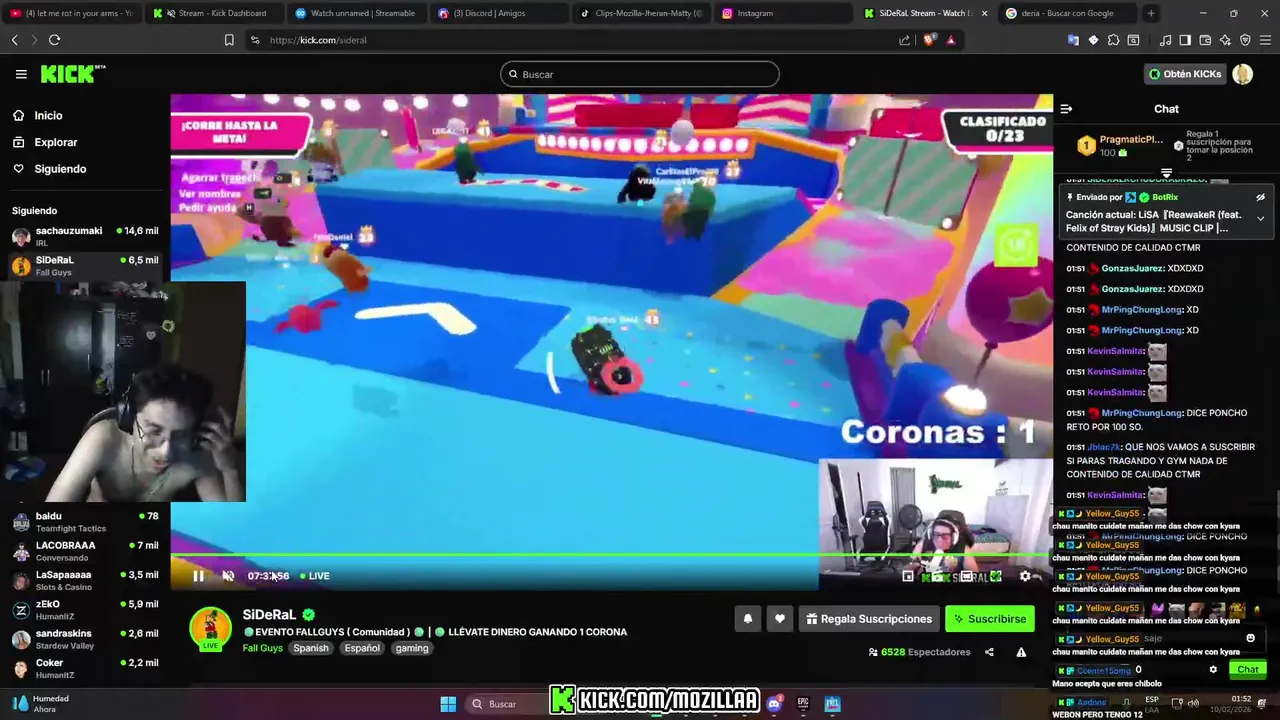Toggle mini player mode icon
This screenshot has height=720, width=1280.
(908, 576)
